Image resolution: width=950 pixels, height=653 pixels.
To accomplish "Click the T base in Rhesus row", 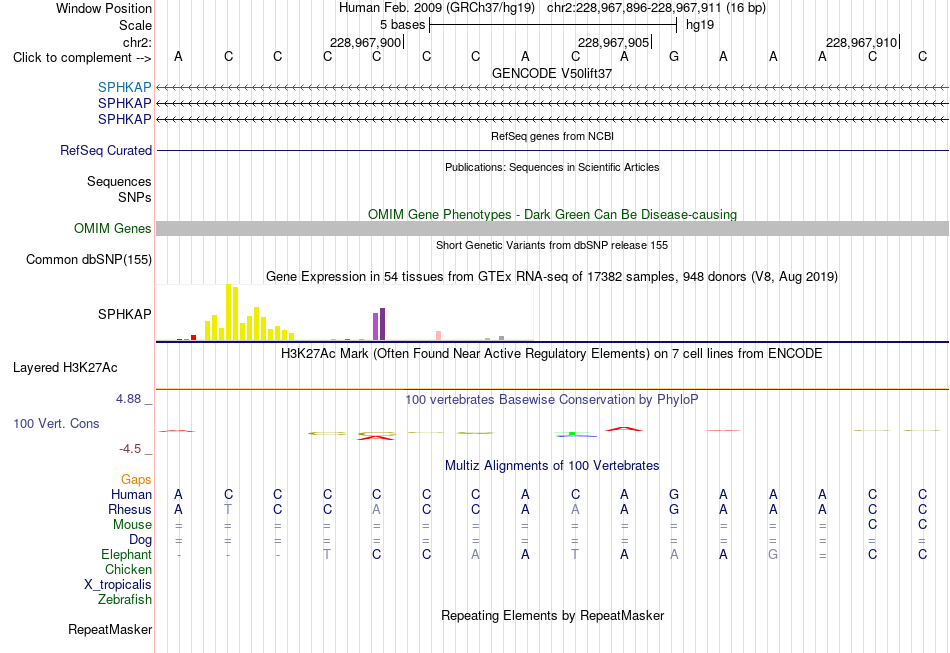I will click(x=228, y=510).
